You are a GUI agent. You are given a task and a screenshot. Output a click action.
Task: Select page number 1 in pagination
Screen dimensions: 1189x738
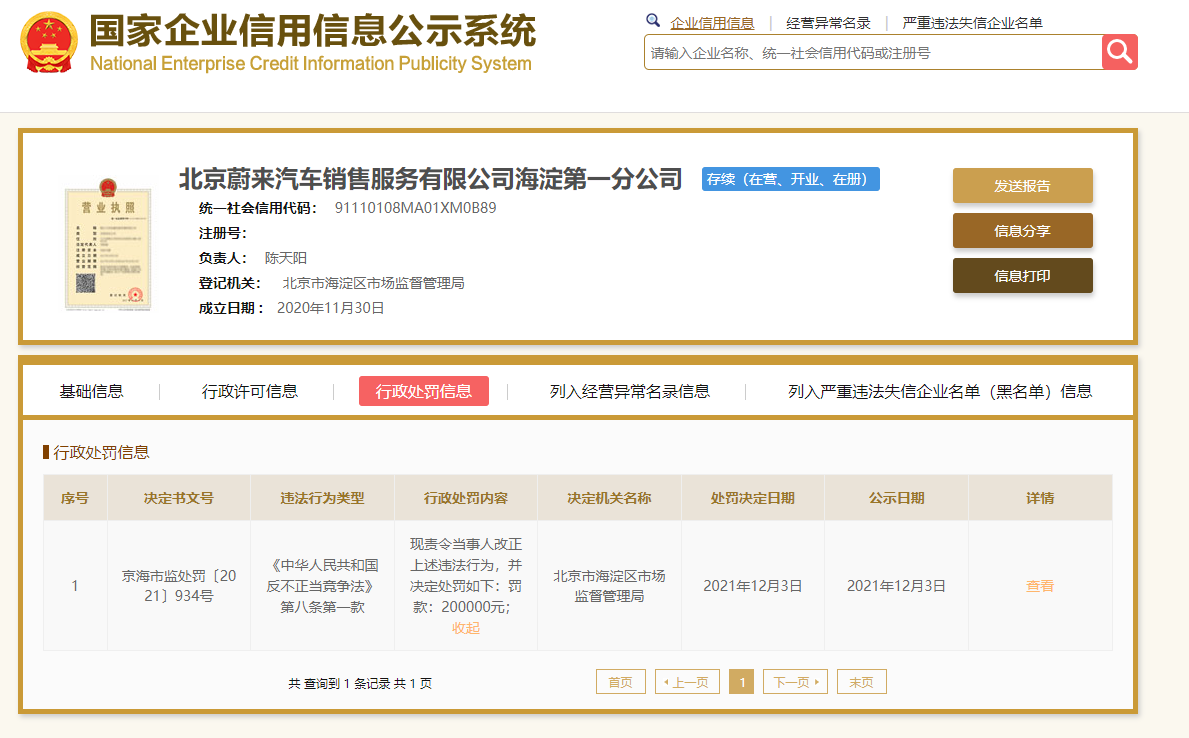(x=742, y=682)
